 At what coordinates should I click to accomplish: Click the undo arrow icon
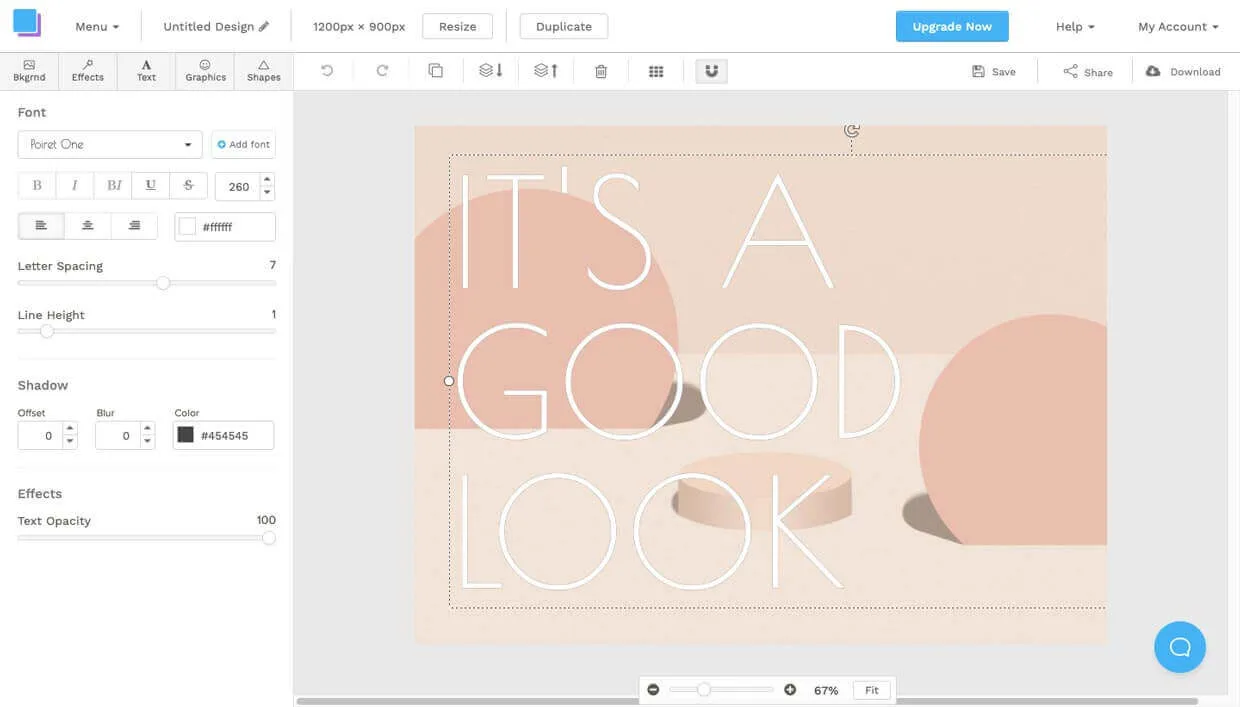click(x=327, y=71)
